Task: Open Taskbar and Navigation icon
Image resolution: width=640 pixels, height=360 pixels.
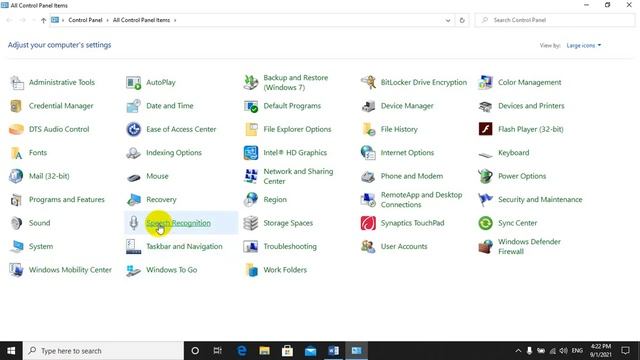Action: click(x=133, y=247)
